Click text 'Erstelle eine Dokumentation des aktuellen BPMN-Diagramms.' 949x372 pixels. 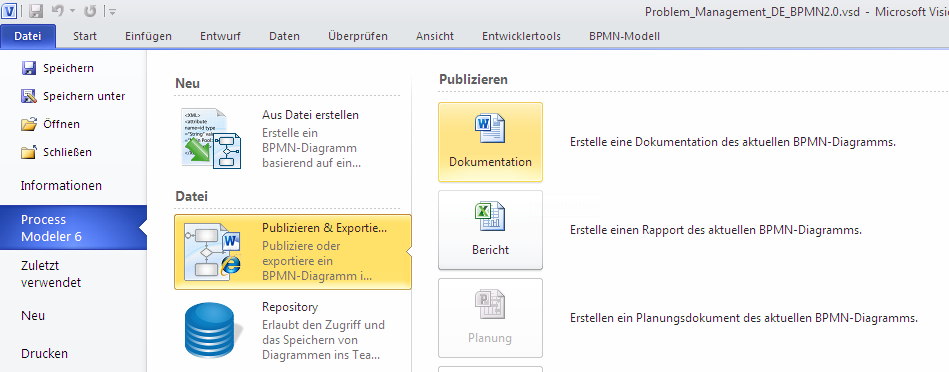pyautogui.click(x=733, y=142)
